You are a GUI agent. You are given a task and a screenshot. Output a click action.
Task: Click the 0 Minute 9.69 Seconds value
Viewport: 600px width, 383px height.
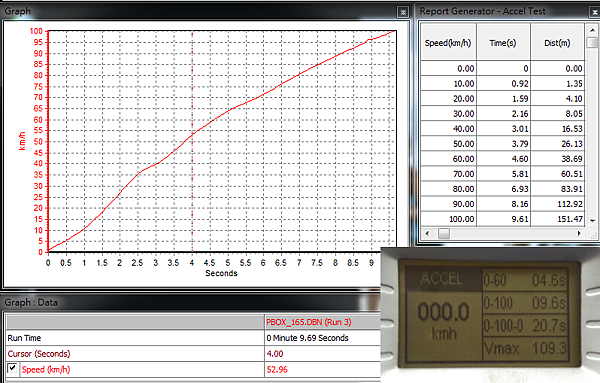(307, 338)
